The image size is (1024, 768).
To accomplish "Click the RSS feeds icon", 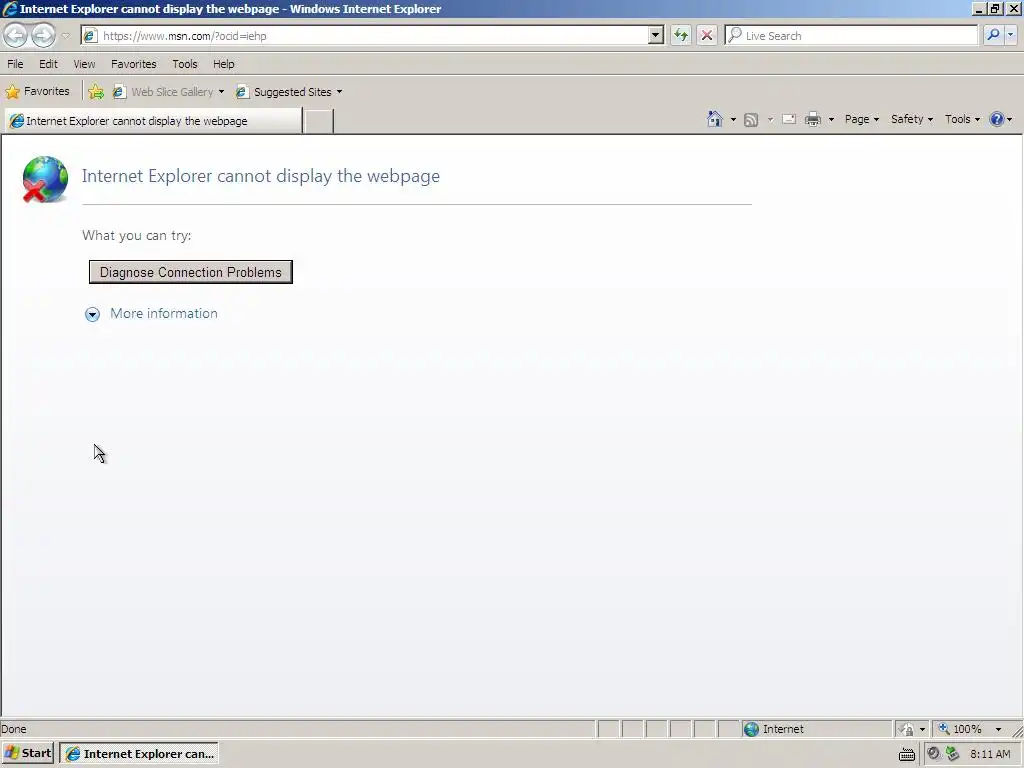I will point(751,120).
